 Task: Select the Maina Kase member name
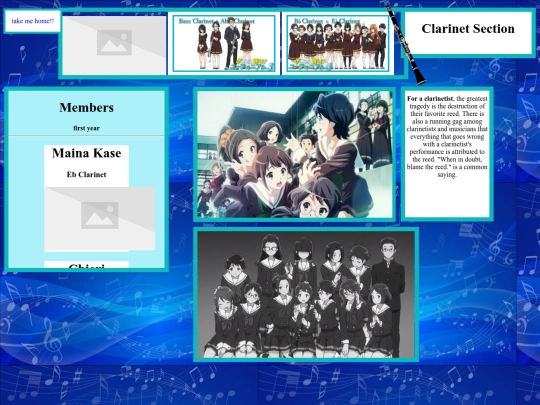pos(86,153)
